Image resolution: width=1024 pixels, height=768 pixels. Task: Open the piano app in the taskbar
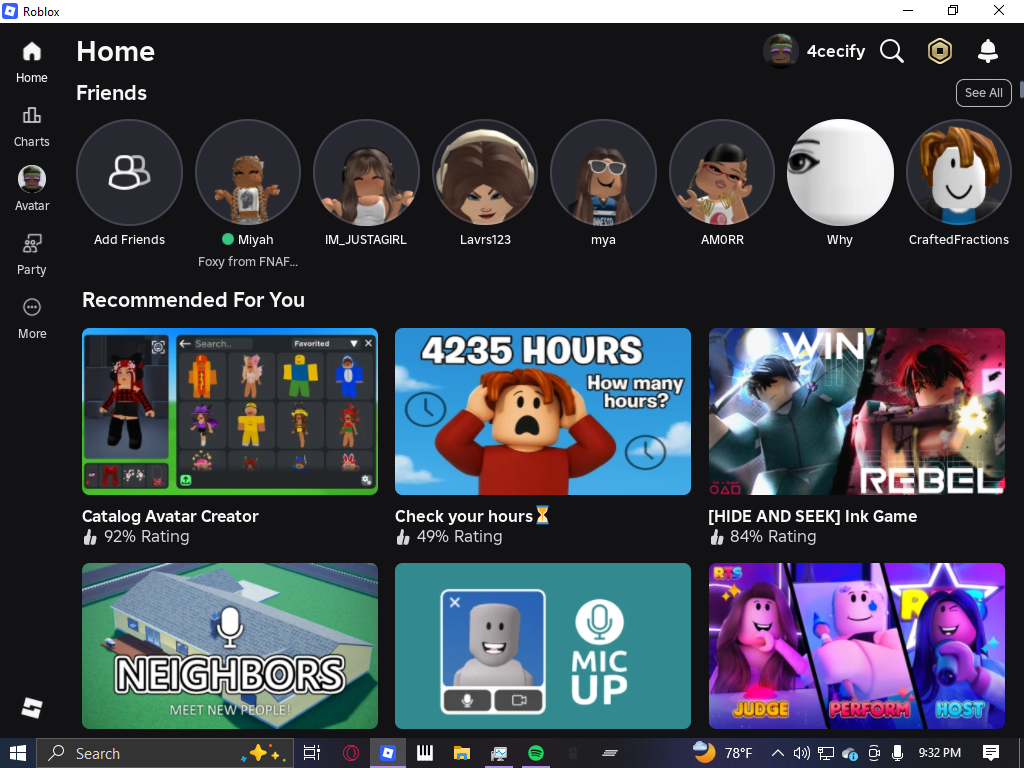425,753
